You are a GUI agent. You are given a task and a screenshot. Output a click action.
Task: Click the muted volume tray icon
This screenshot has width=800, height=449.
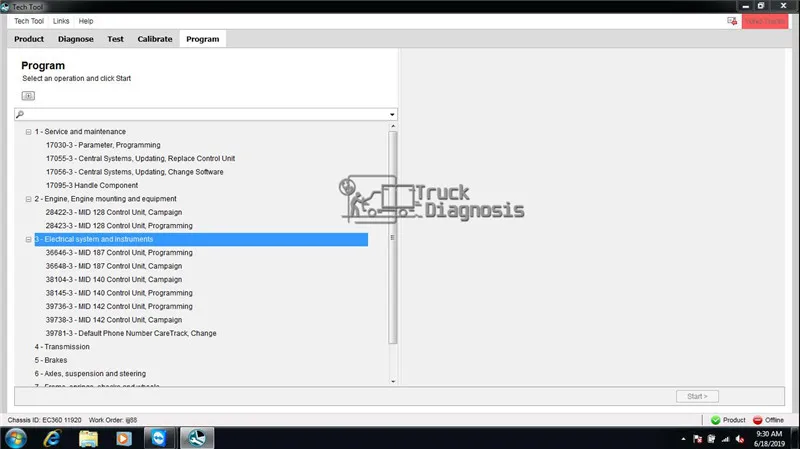(740, 439)
